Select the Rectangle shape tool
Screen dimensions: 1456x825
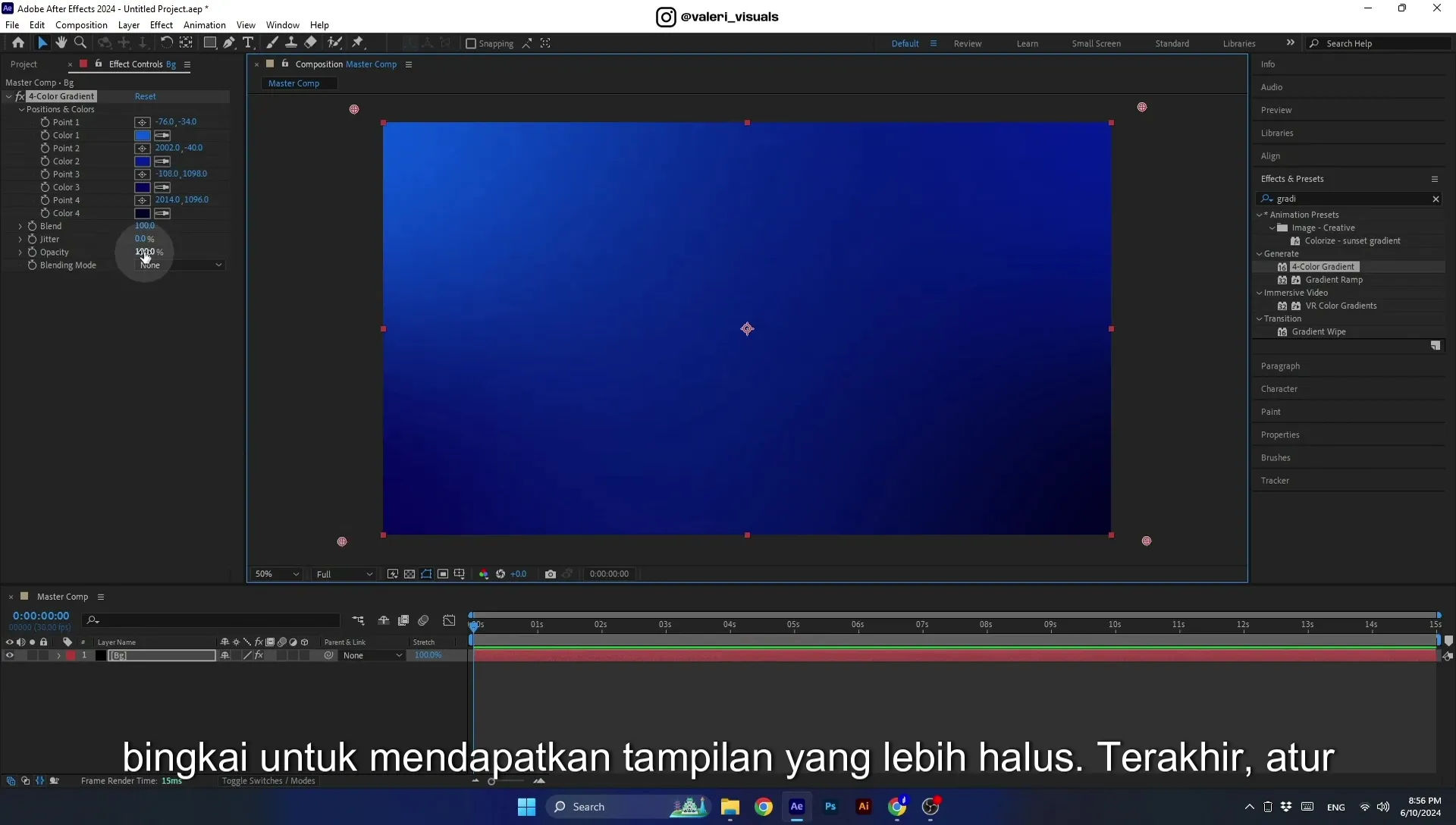pyautogui.click(x=209, y=43)
